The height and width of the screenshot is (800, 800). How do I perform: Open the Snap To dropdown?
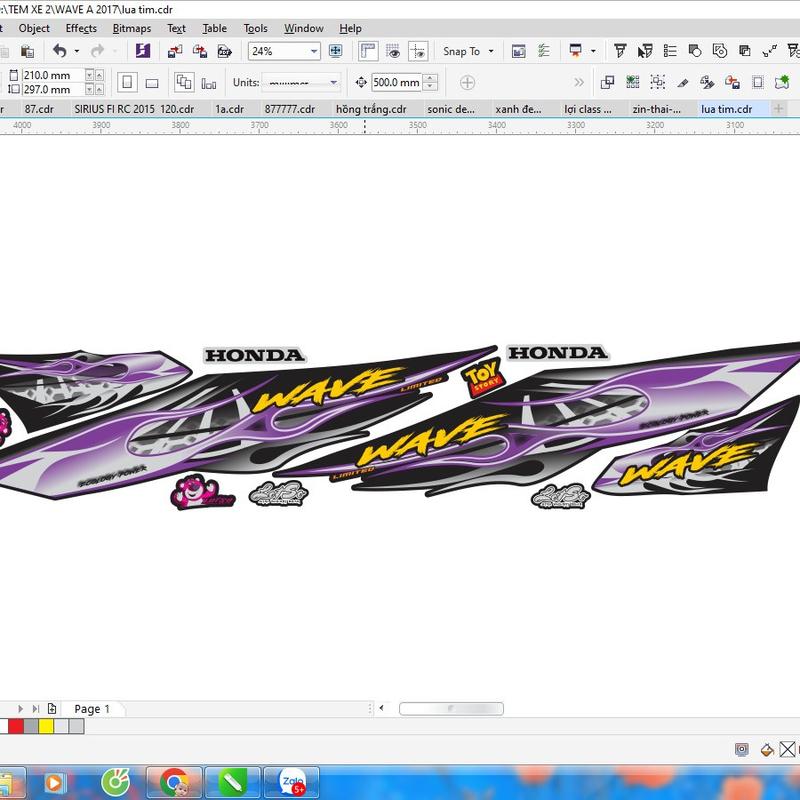pyautogui.click(x=468, y=51)
